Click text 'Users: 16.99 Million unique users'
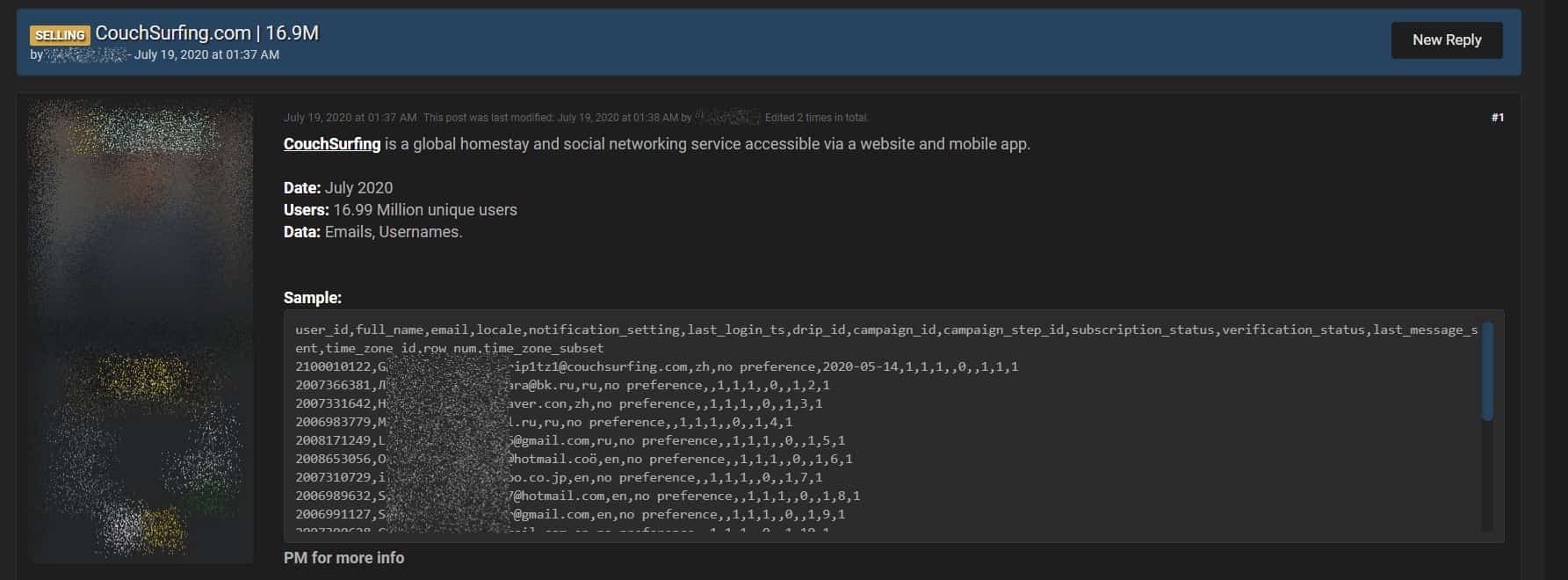 coord(401,210)
